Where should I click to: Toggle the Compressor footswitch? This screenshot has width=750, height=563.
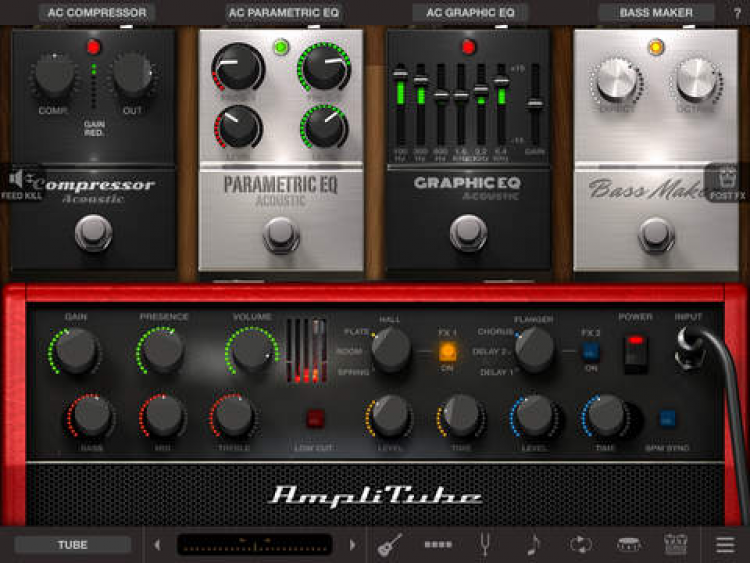pos(93,233)
